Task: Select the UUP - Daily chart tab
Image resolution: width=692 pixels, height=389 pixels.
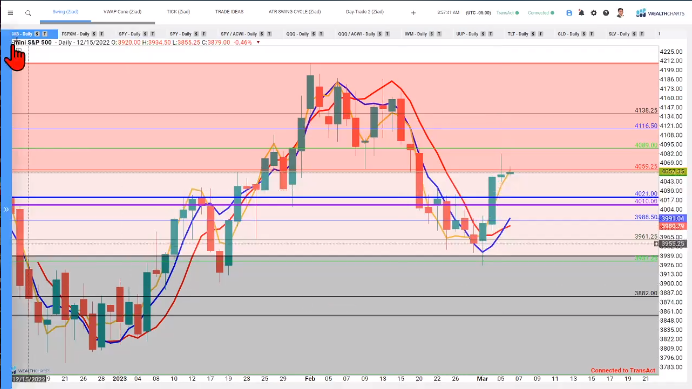Action: pyautogui.click(x=467, y=34)
